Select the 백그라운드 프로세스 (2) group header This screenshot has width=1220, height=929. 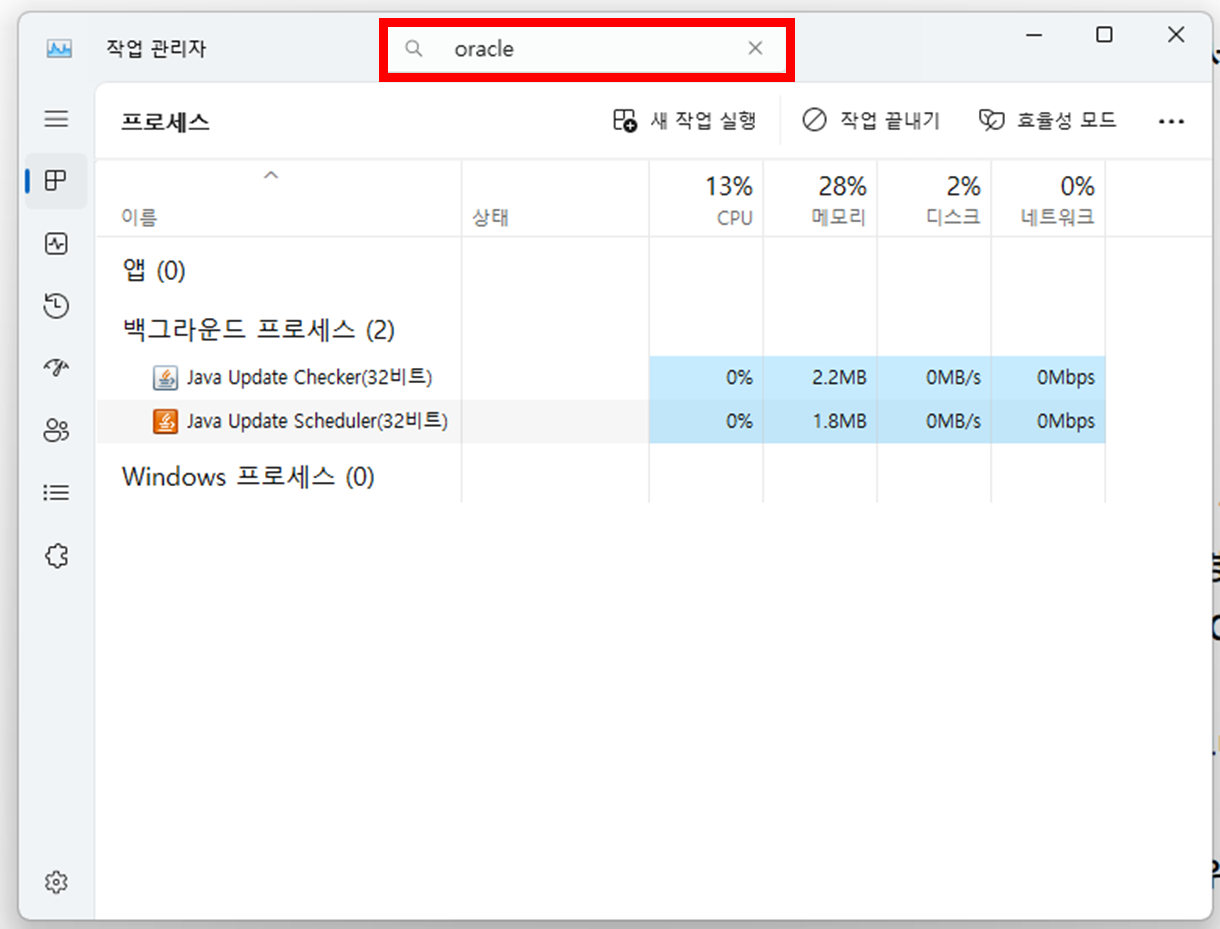click(259, 329)
